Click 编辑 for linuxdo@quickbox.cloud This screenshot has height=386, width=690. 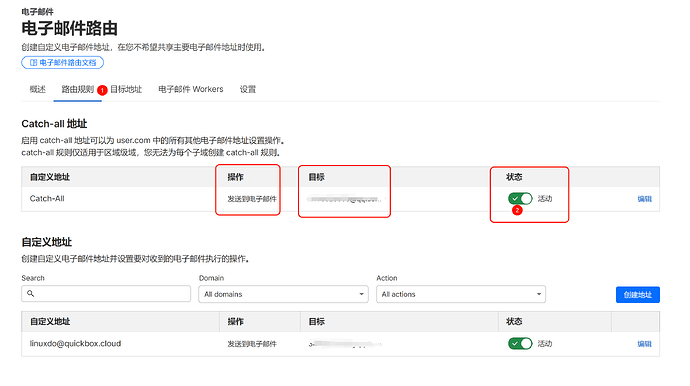(x=645, y=344)
